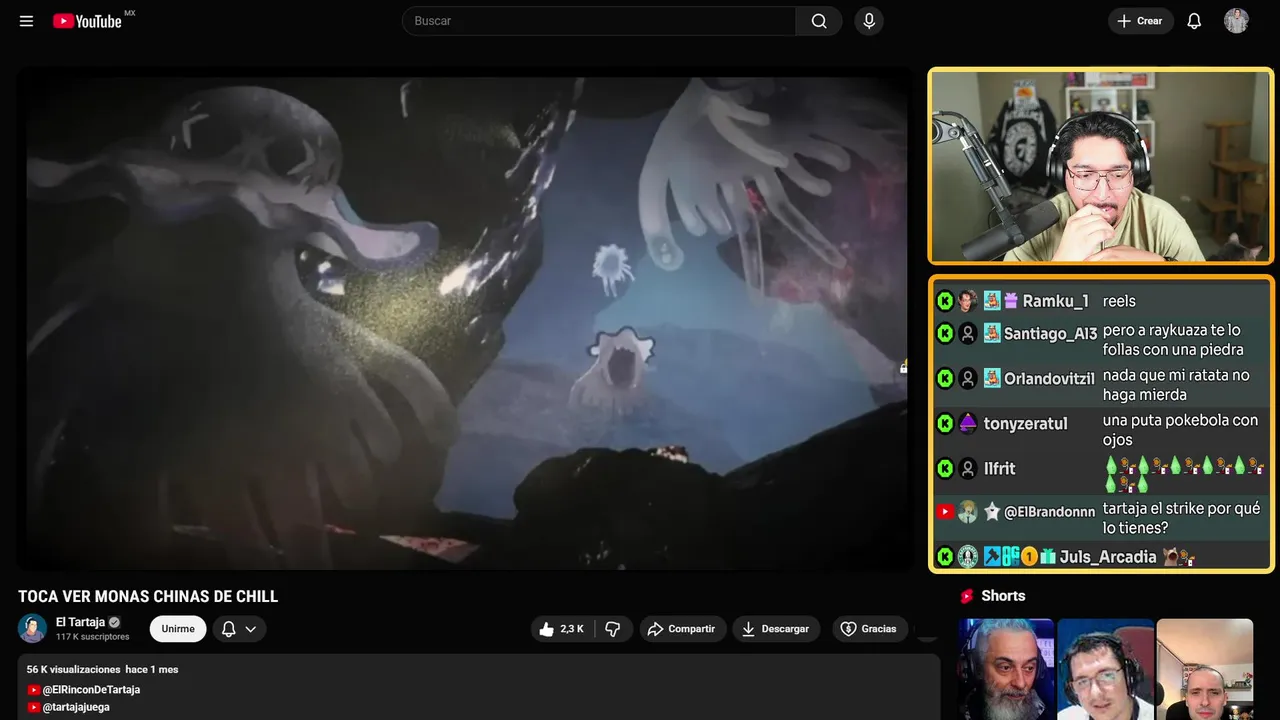Image resolution: width=1280 pixels, height=720 pixels.
Task: Open El Tartaja channel avatar
Action: [32, 628]
